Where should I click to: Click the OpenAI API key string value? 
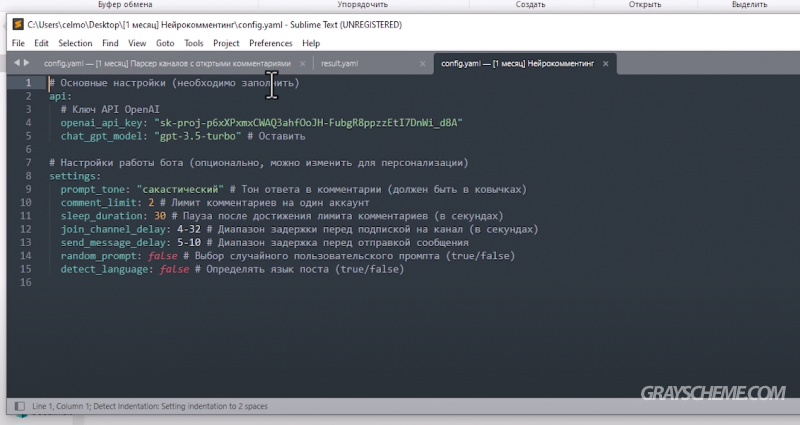(x=308, y=123)
